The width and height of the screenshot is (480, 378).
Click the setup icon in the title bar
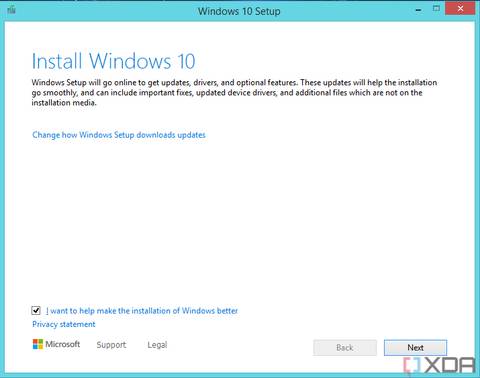(12, 10)
